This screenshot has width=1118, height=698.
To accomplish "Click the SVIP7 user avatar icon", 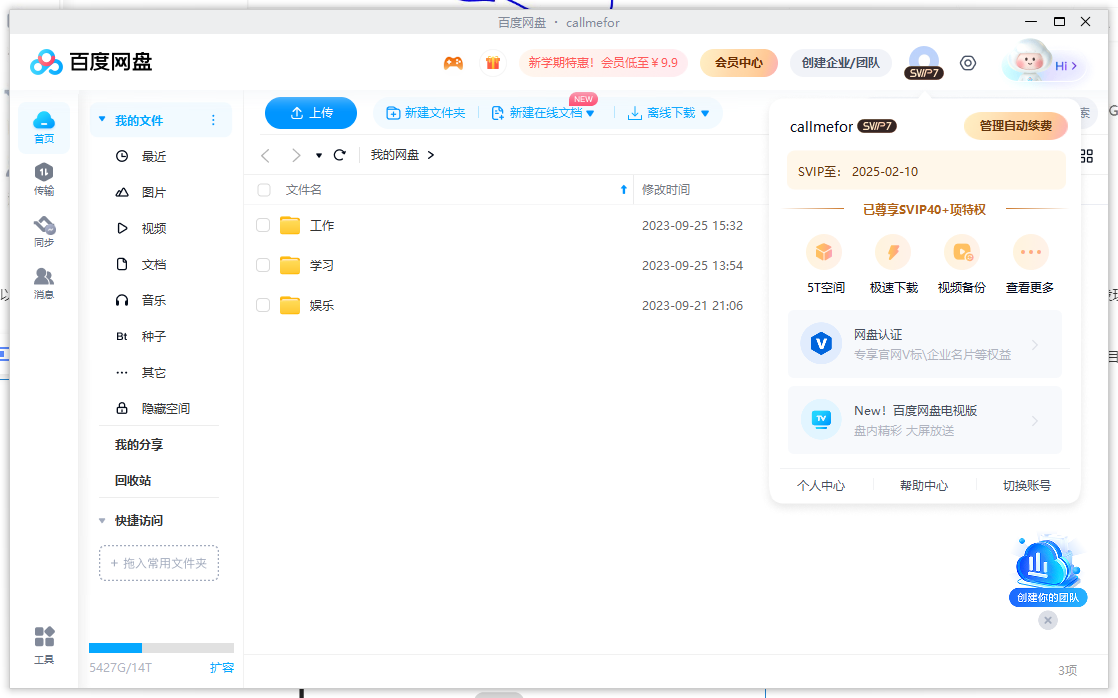I will [924, 62].
